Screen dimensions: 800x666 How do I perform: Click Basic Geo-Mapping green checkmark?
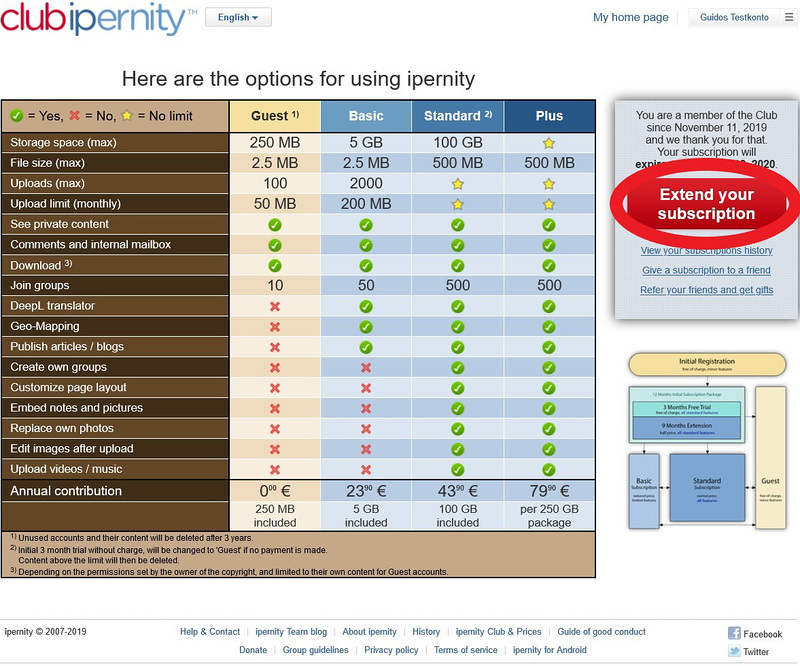366,327
